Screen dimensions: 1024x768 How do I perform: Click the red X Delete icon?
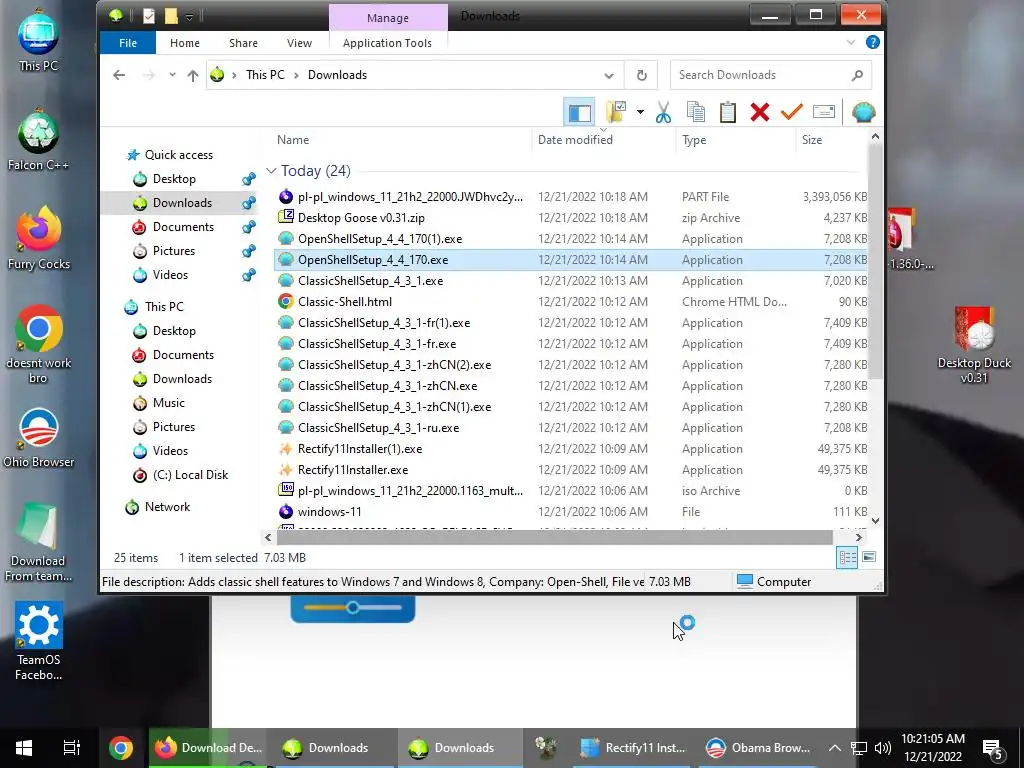[760, 112]
